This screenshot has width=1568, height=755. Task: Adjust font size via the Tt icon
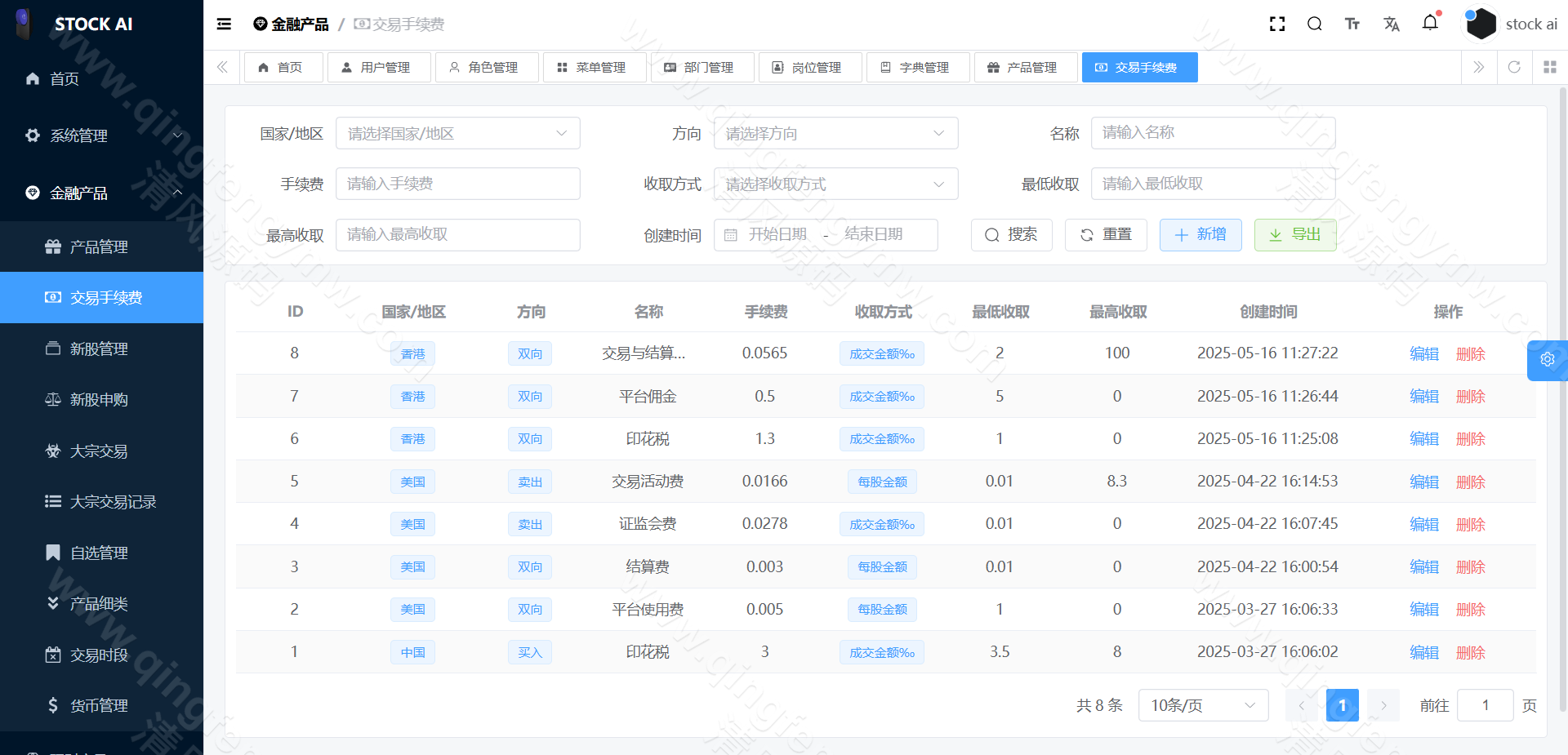tap(1352, 24)
